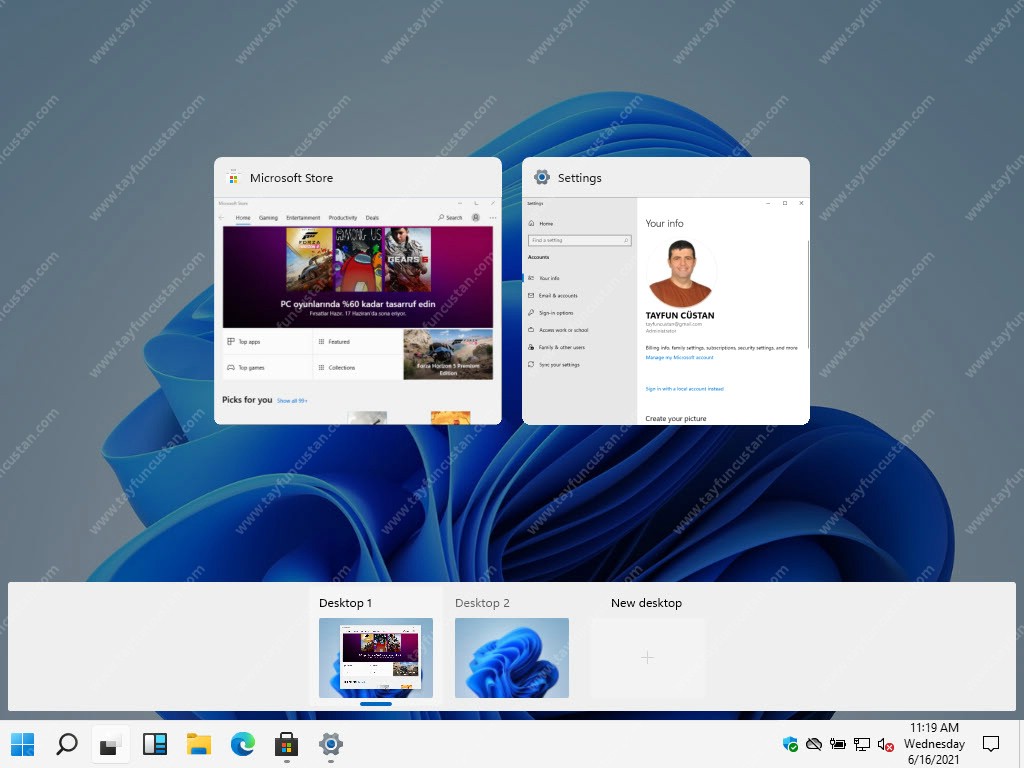Click the Microsoft Store taskbar icon
This screenshot has width=1024, height=768.
coord(286,744)
